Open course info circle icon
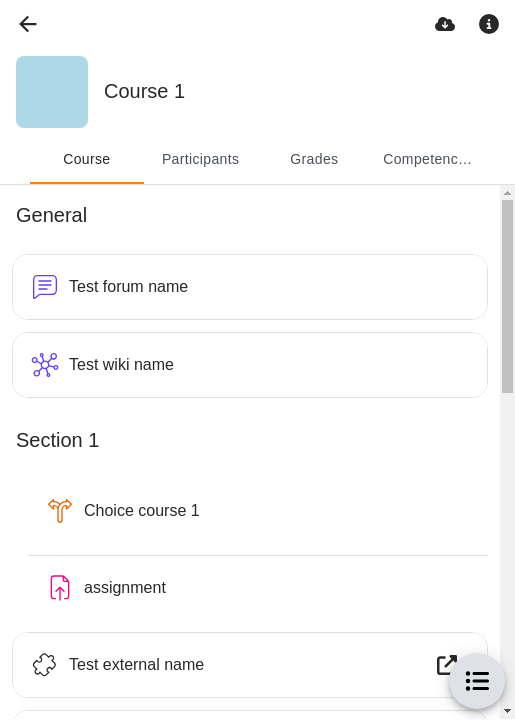Screen dimensions: 515x720 pyautogui.click(x=489, y=24)
